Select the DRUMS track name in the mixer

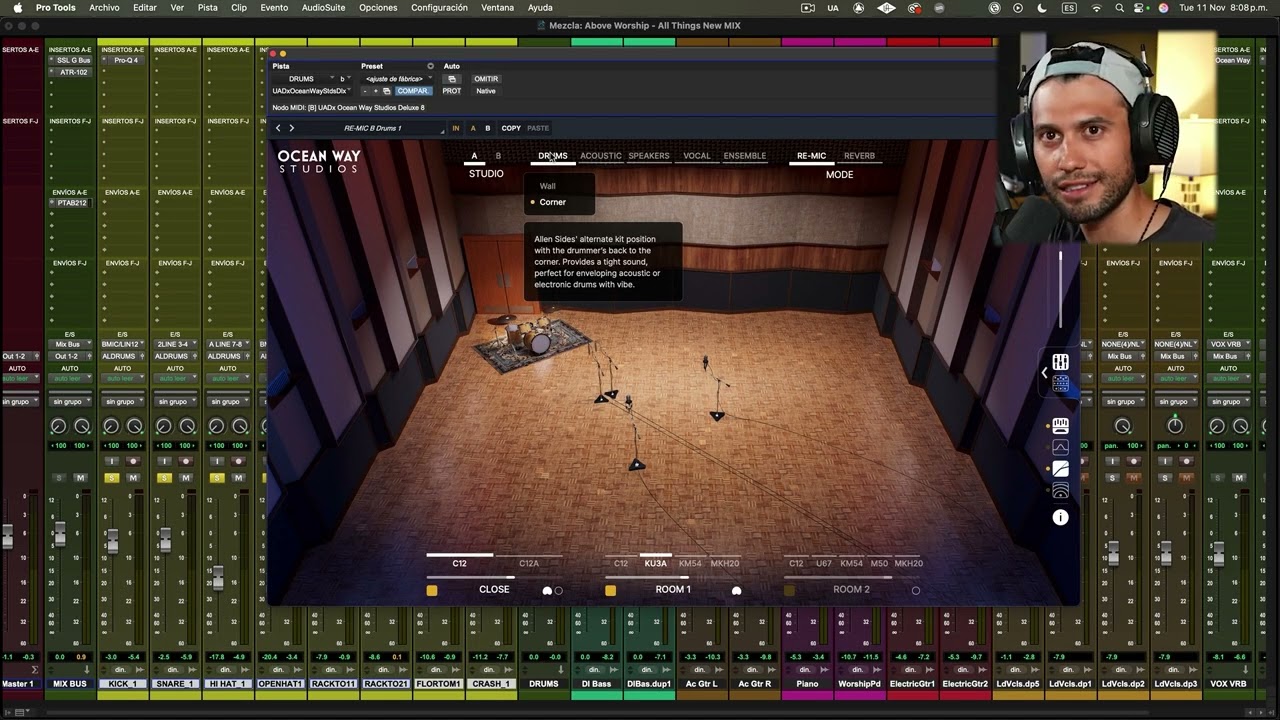(544, 684)
